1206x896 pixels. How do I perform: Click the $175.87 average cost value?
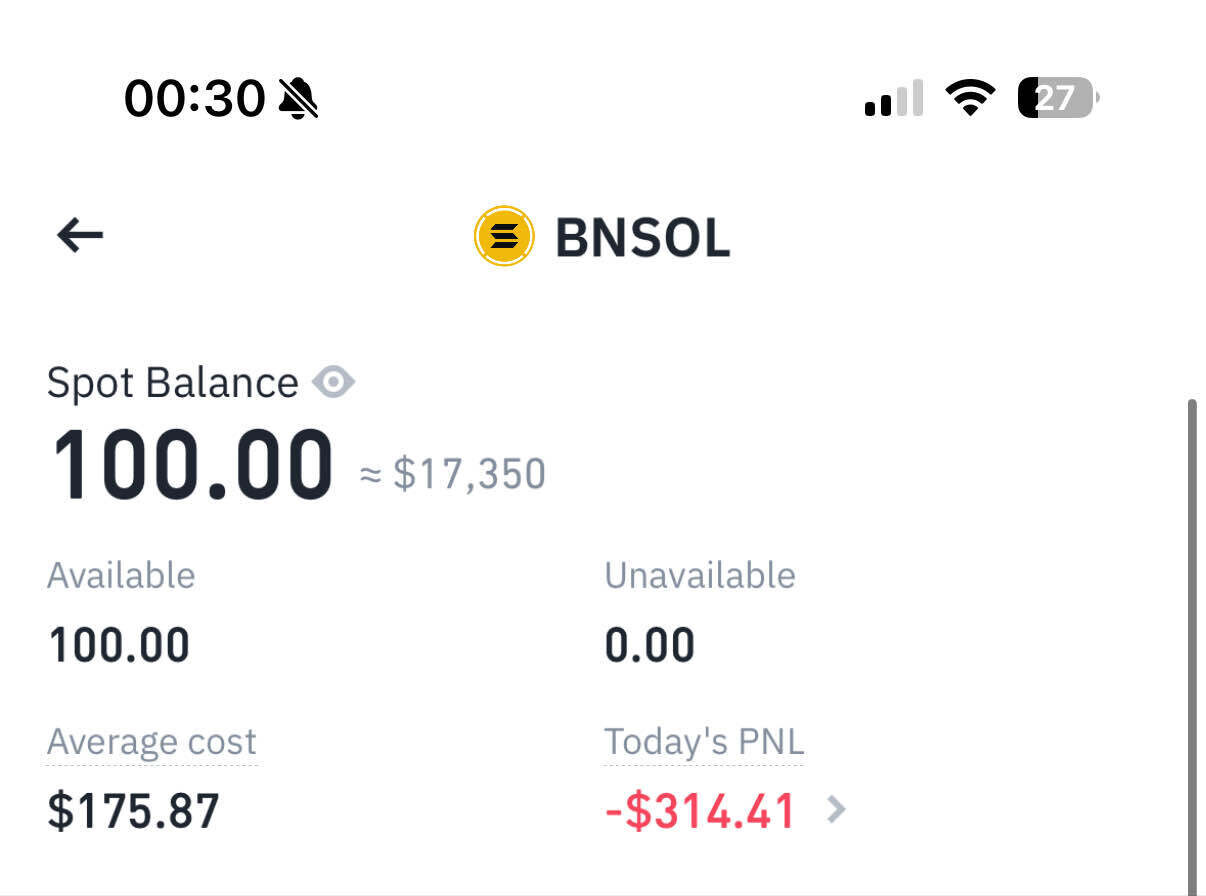point(133,811)
